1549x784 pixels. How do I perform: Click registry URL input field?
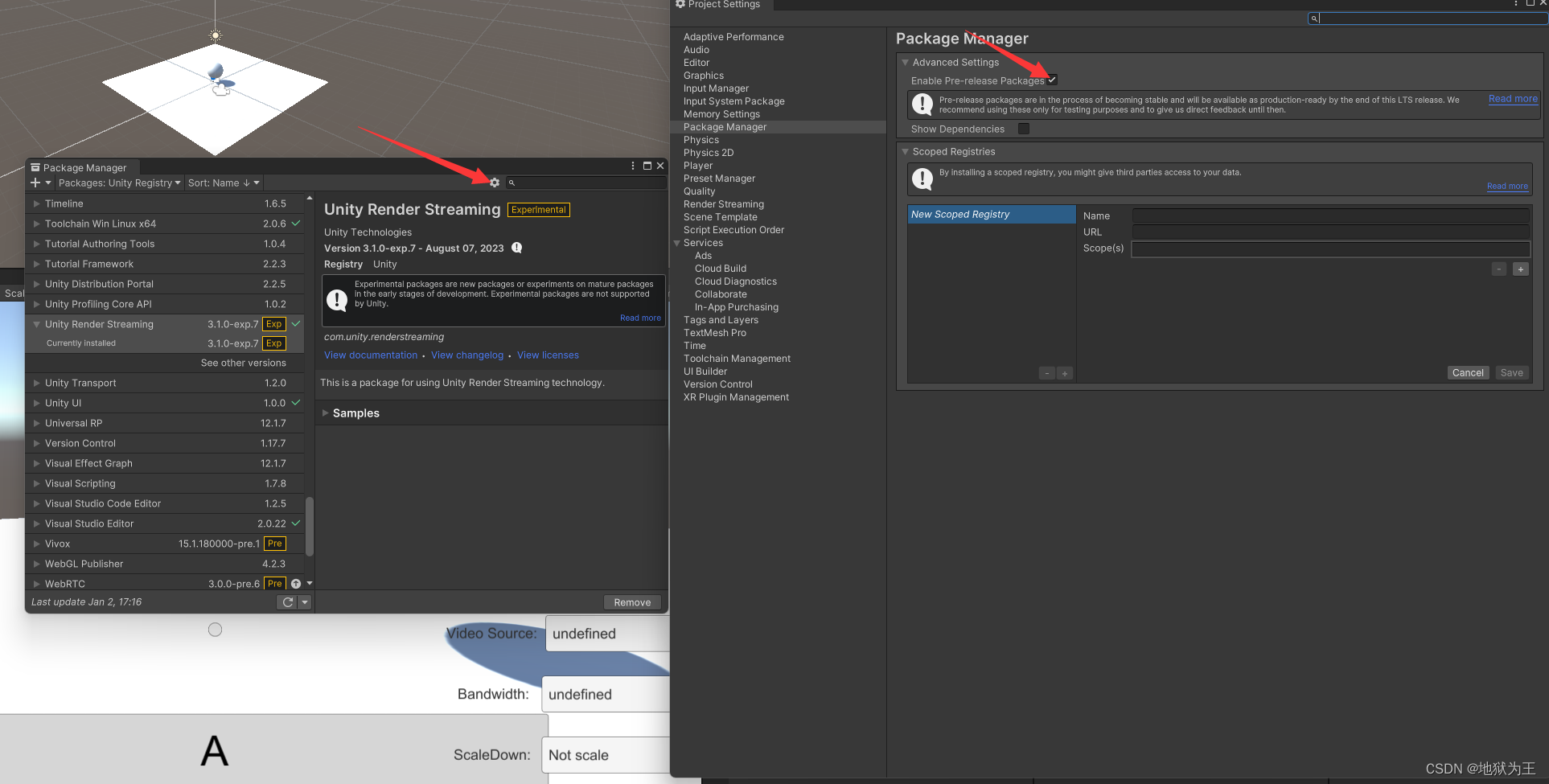1330,232
